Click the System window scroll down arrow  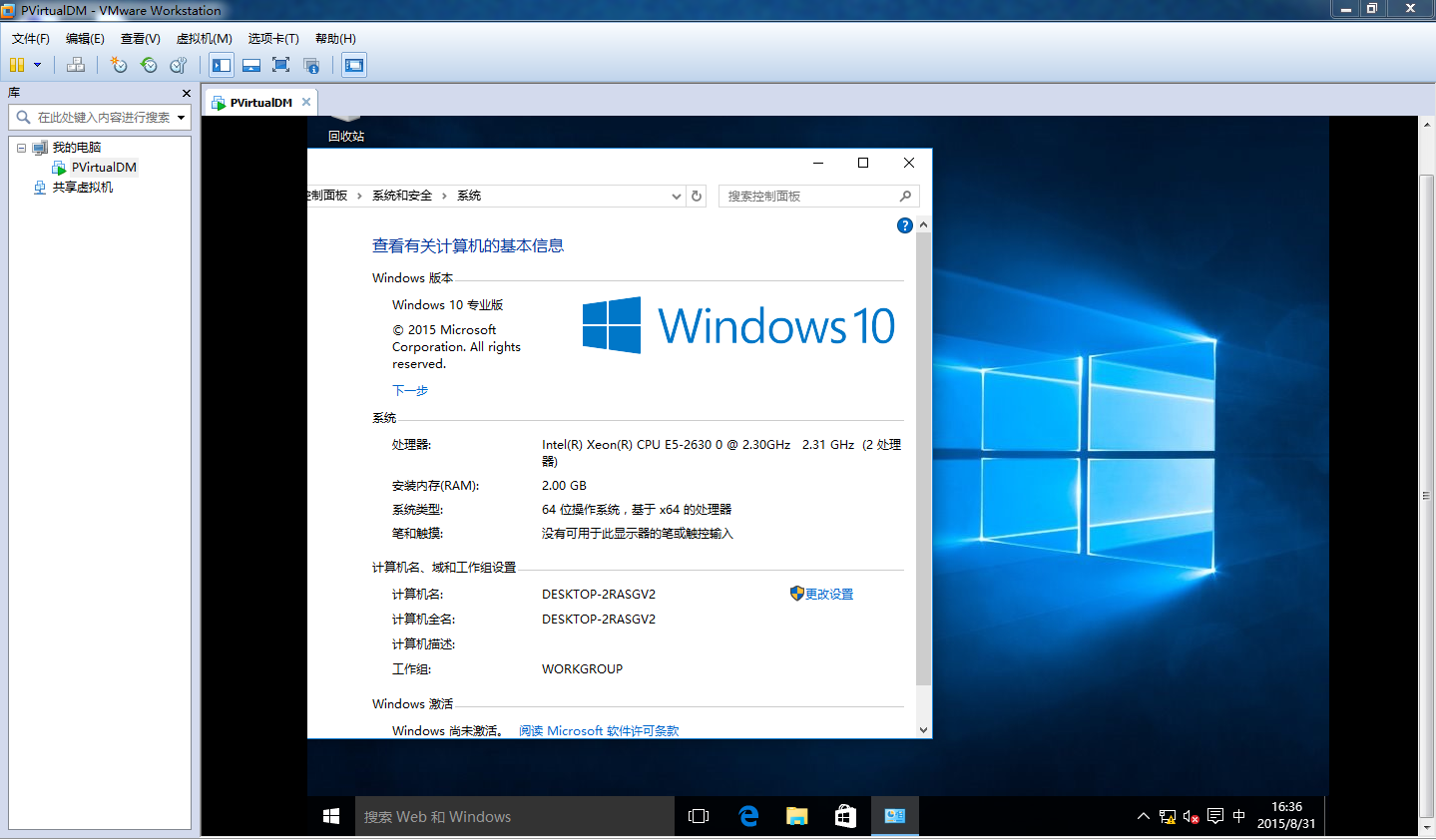pyautogui.click(x=923, y=730)
